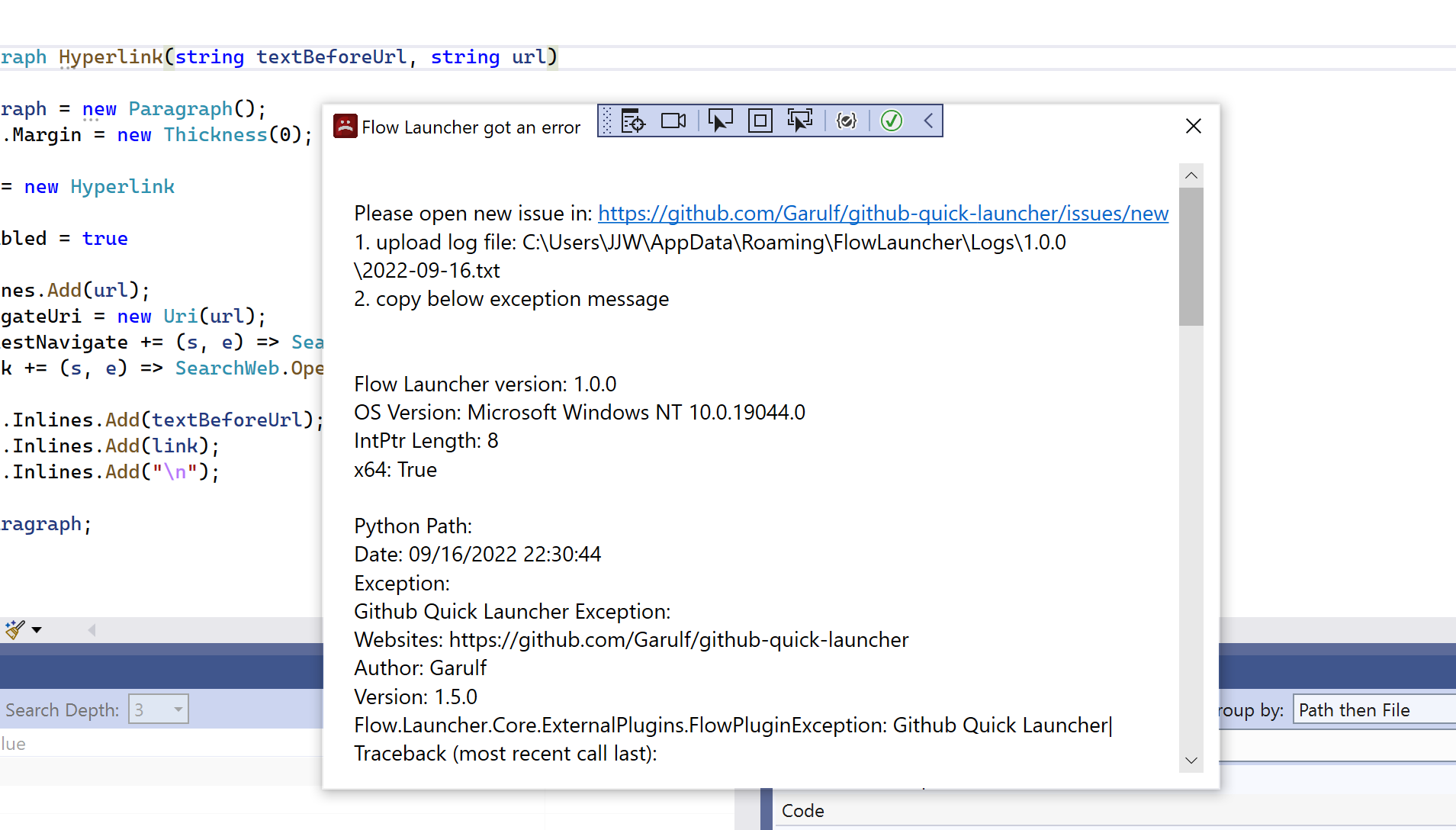1456x830 pixels.
Task: Click 'Thickness' in the code editor
Action: (215, 135)
